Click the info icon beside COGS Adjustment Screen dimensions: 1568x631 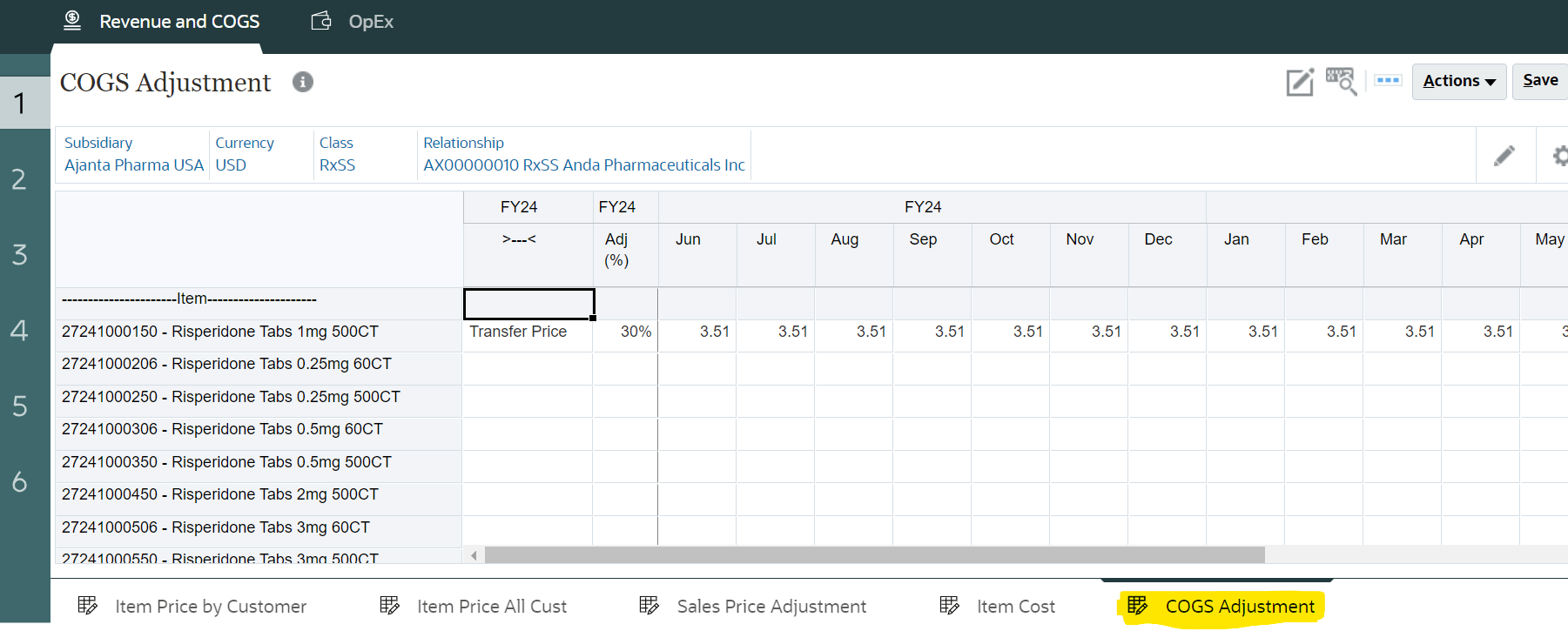click(x=302, y=82)
